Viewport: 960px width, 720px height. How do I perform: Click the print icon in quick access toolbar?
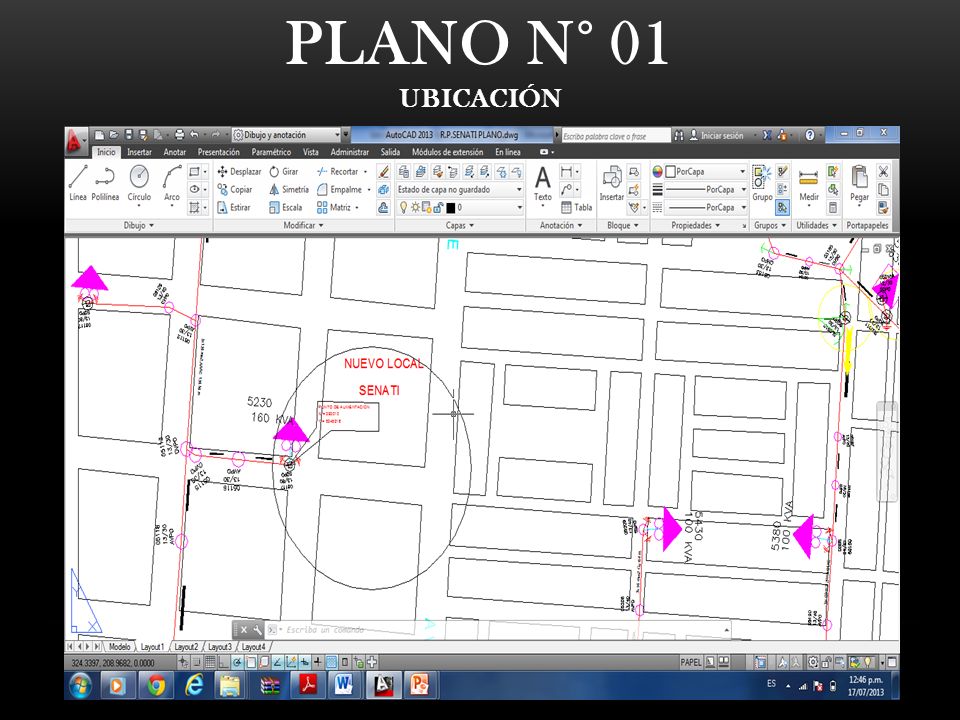click(x=179, y=135)
